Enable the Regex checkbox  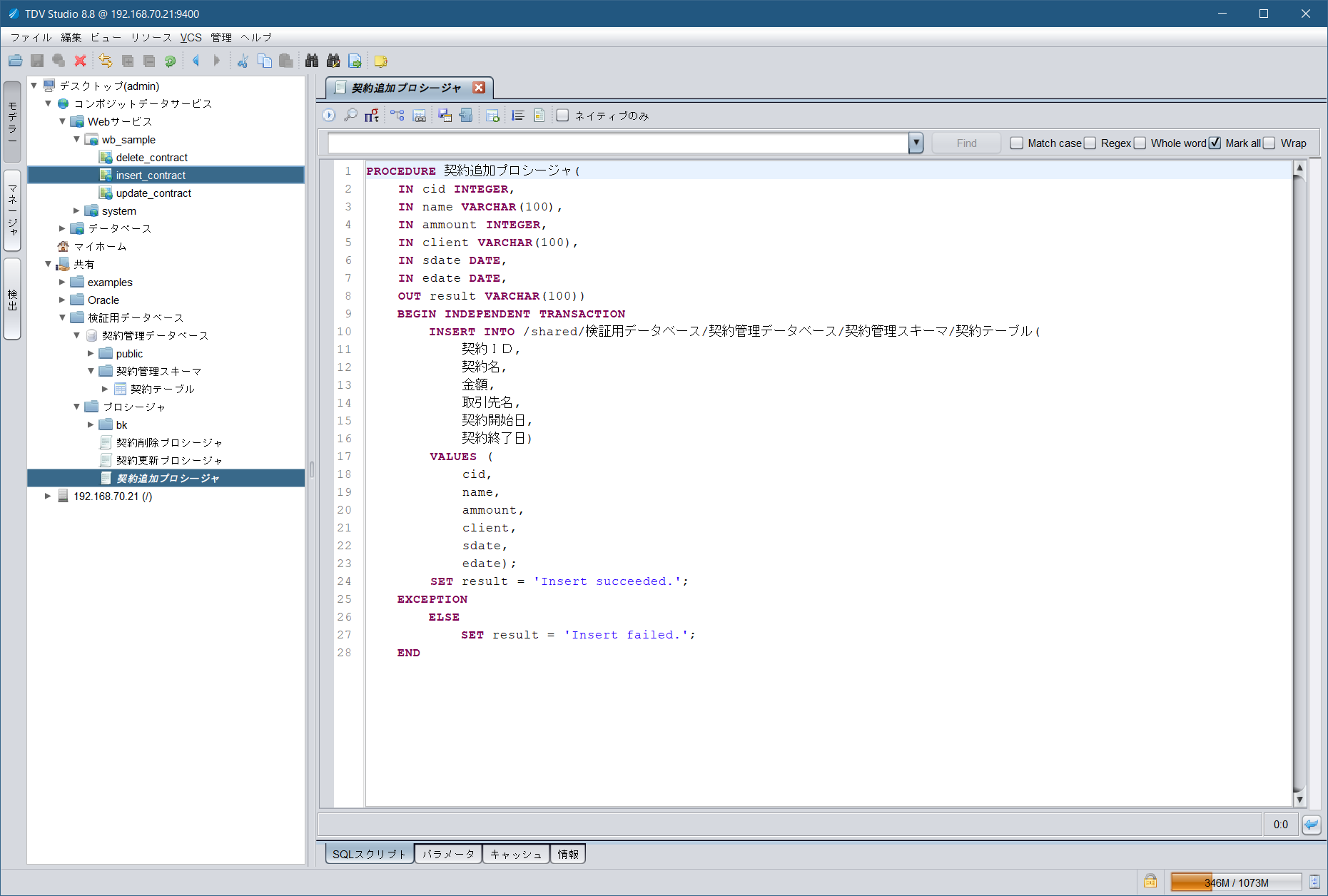click(x=1090, y=143)
